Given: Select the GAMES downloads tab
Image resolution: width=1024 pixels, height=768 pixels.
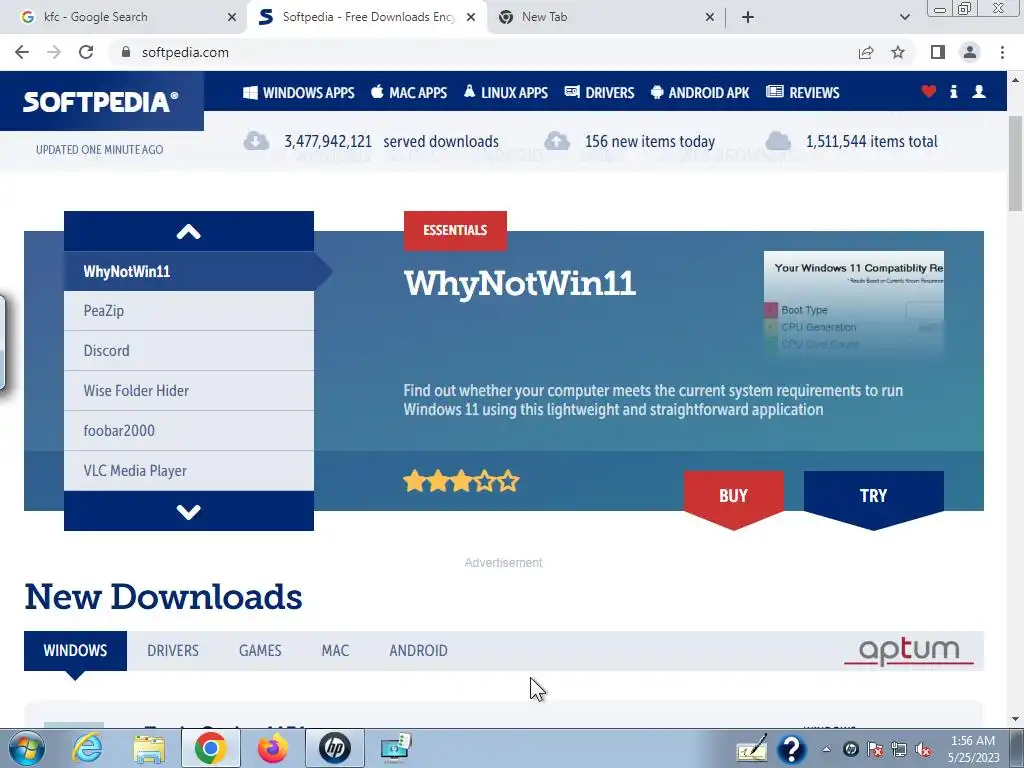Looking at the screenshot, I should (260, 651).
